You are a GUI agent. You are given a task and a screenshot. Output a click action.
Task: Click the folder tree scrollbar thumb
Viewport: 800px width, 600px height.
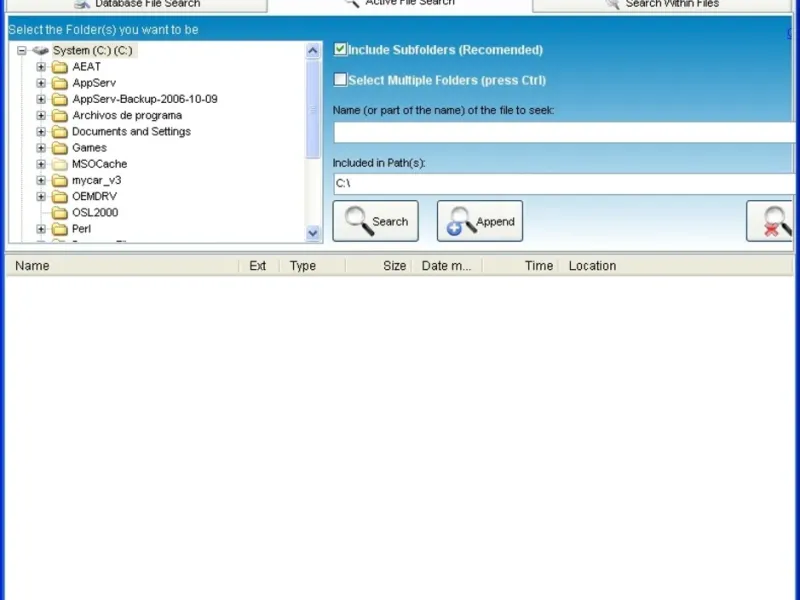(x=313, y=109)
